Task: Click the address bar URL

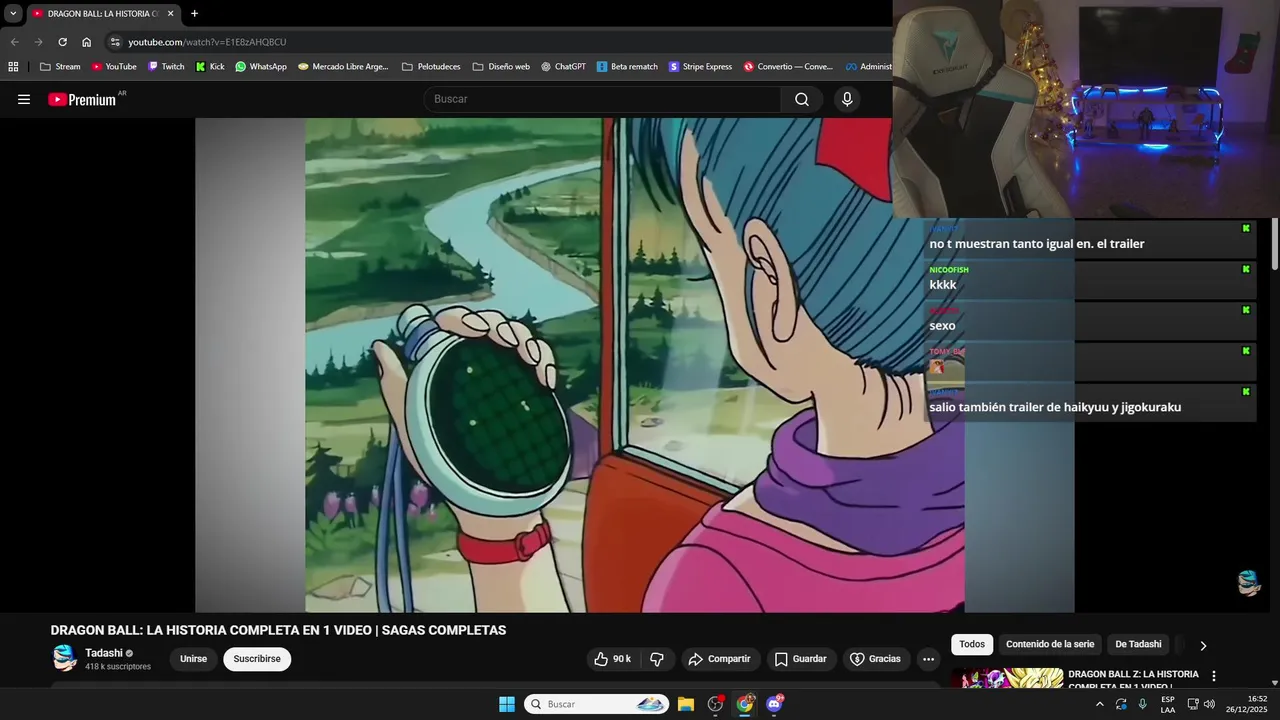Action: click(x=207, y=42)
